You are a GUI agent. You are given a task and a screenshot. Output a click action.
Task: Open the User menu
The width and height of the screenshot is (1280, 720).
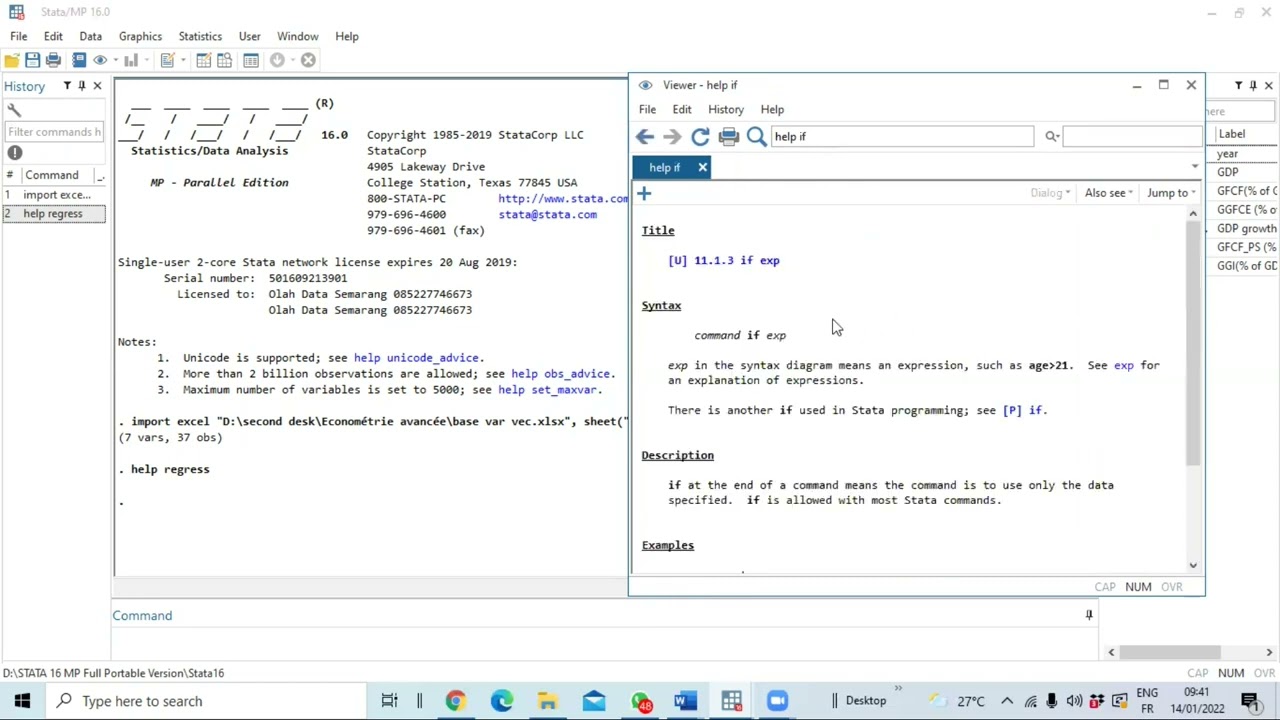[250, 36]
